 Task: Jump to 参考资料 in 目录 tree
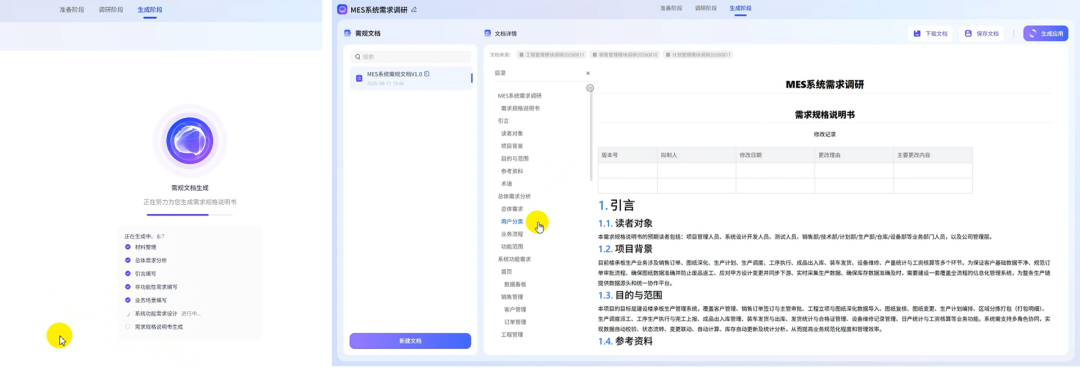[x=512, y=171]
